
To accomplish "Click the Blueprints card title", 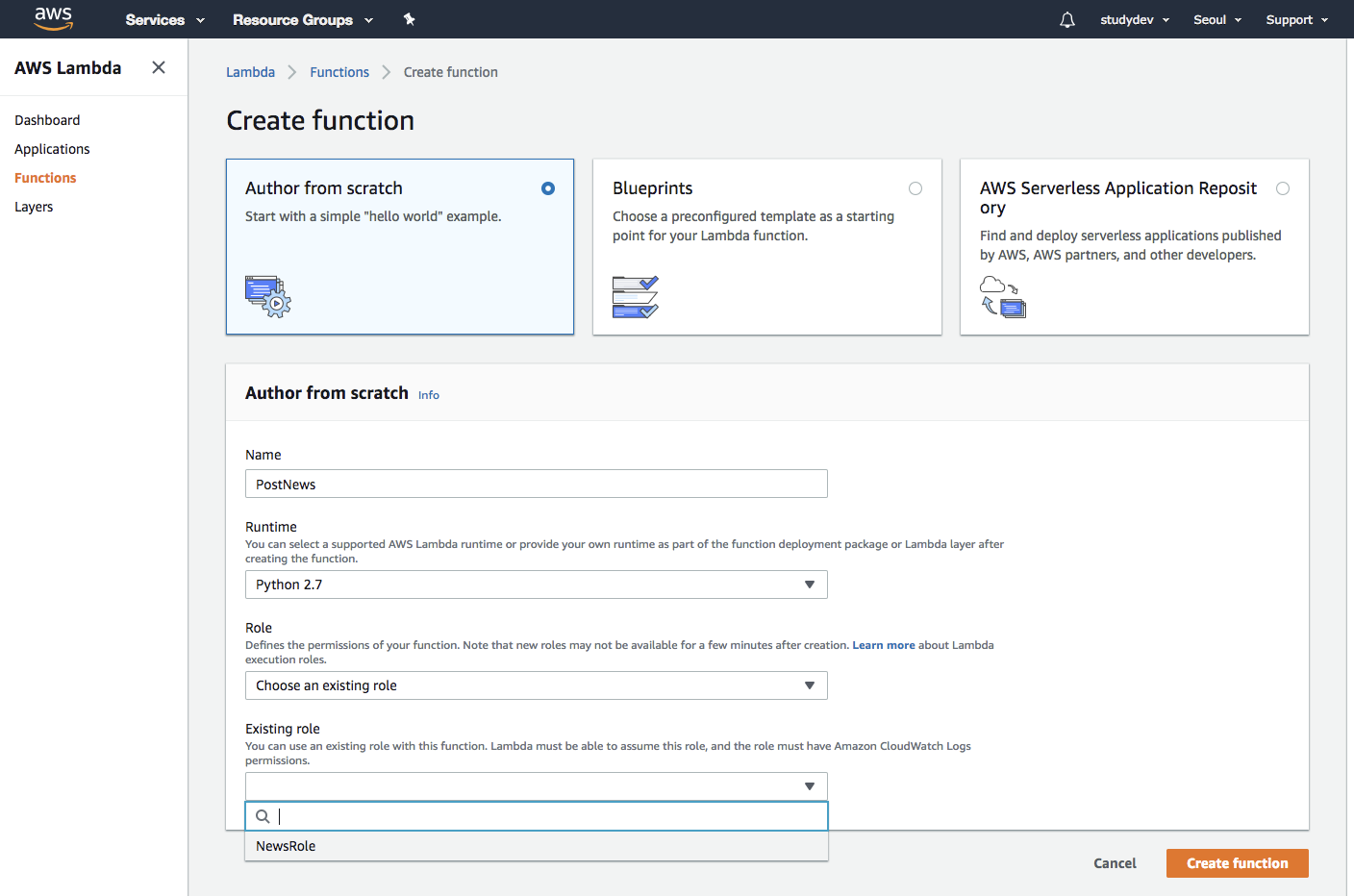I will [653, 188].
